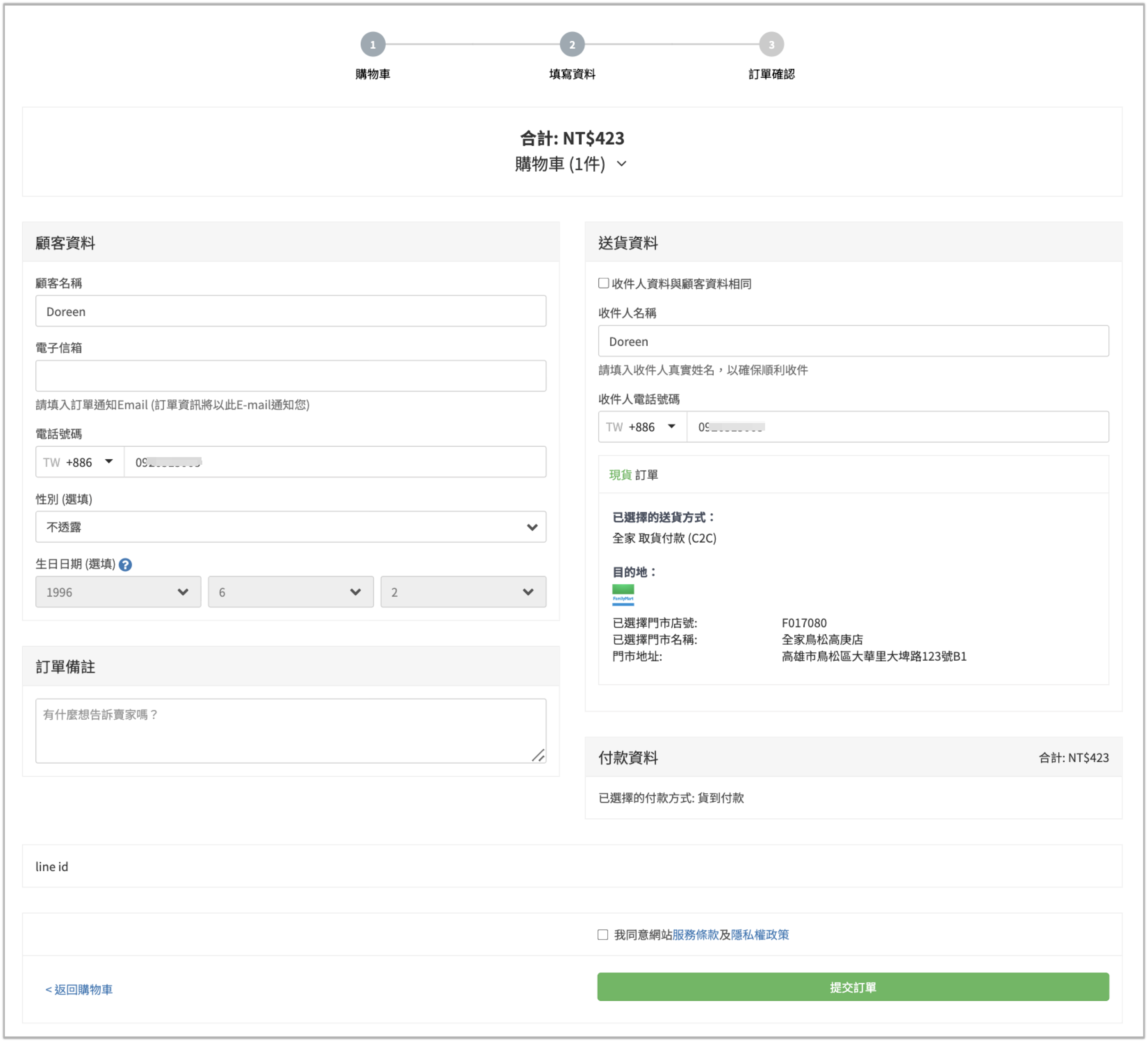Click the line id field row
The height and width of the screenshot is (1042, 1148).
[572, 866]
